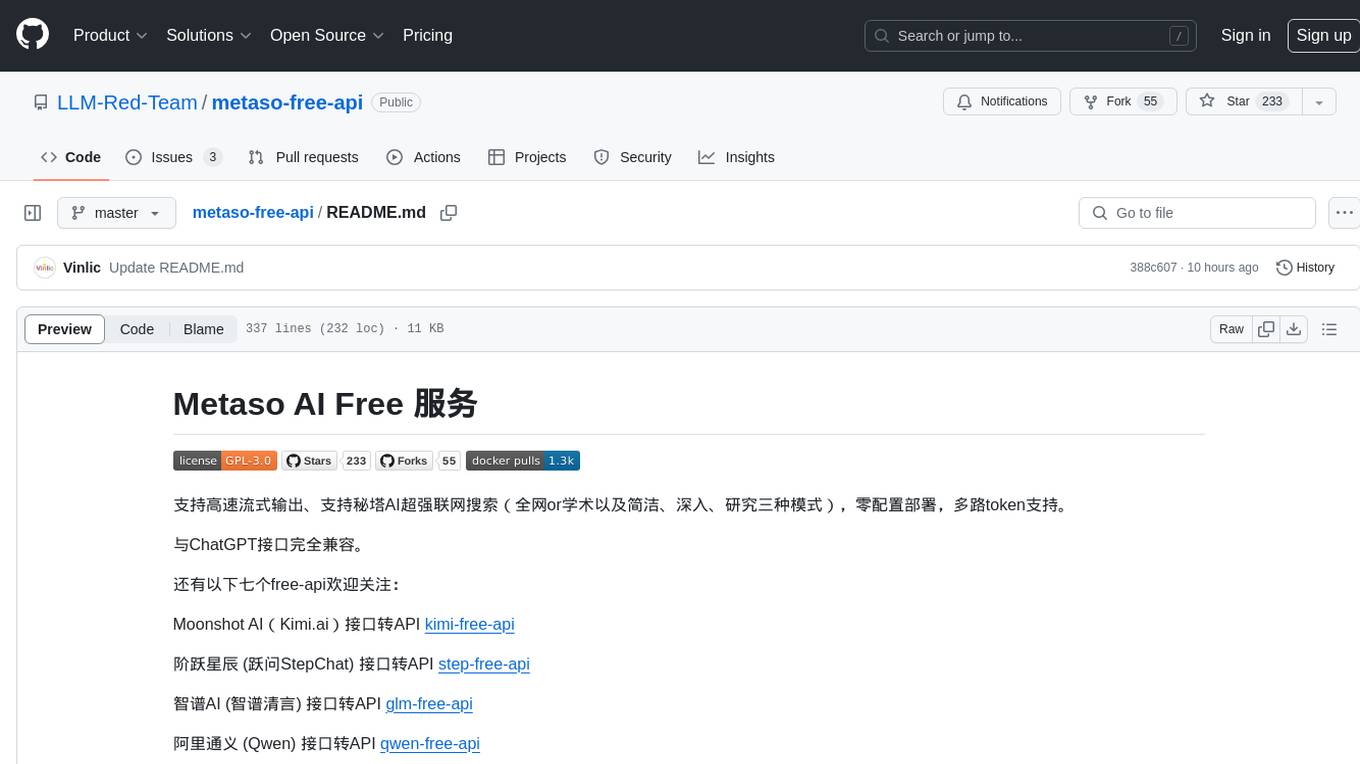The width and height of the screenshot is (1360, 764).
Task: Open the Vinlic author link
Action: click(x=82, y=268)
